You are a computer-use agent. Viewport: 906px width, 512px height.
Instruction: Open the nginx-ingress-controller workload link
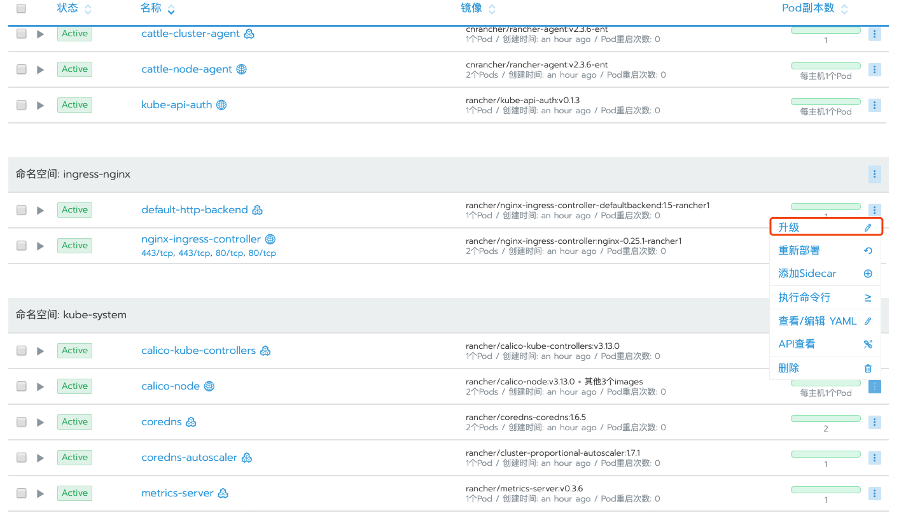click(201, 239)
